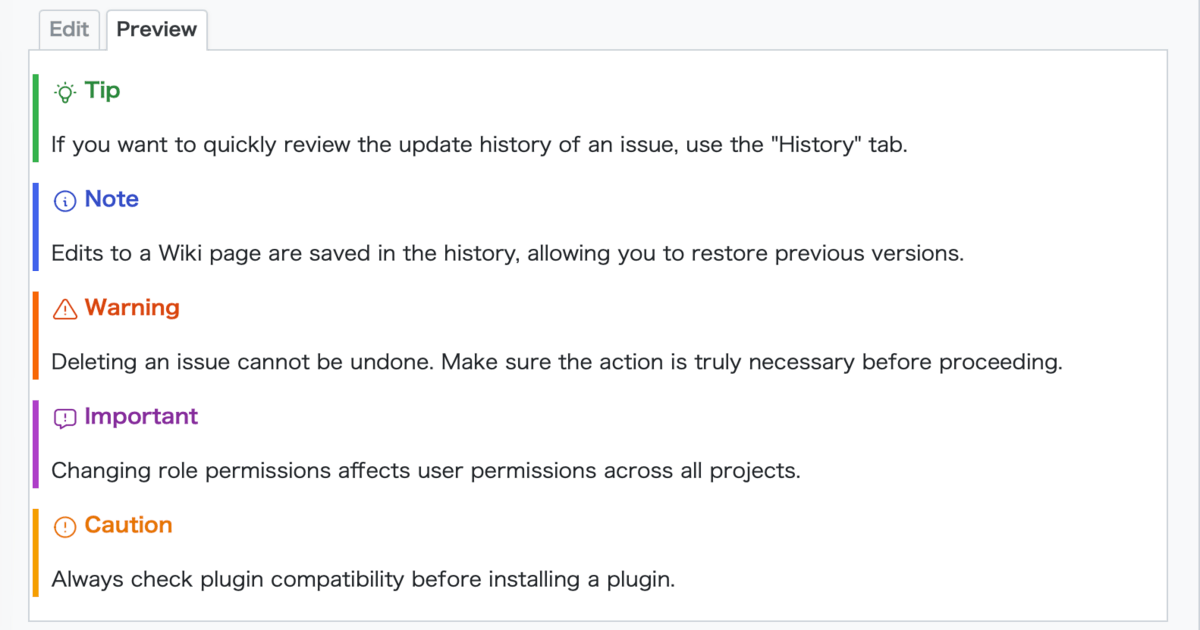Click the orange Caution exclamation icon
The image size is (1200, 630).
click(65, 527)
